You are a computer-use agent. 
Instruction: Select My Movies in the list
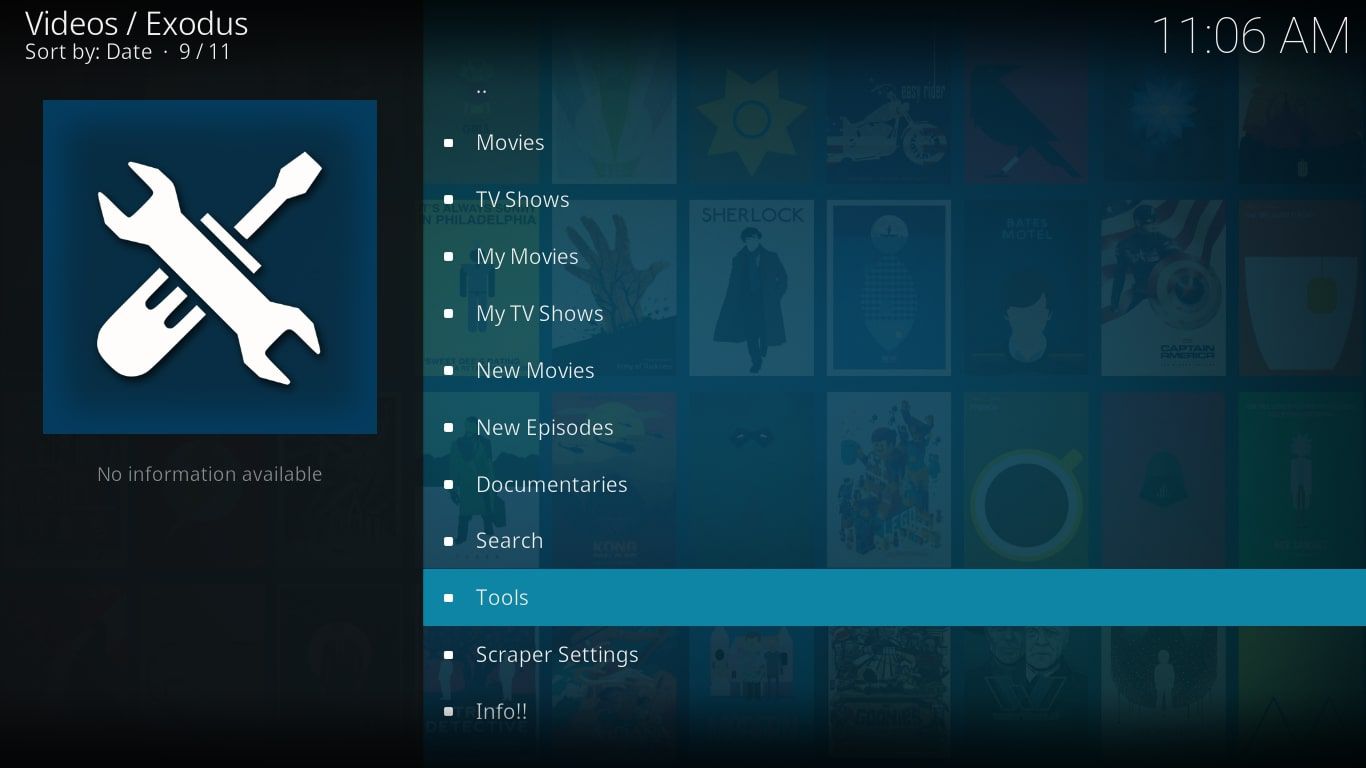tap(894, 257)
